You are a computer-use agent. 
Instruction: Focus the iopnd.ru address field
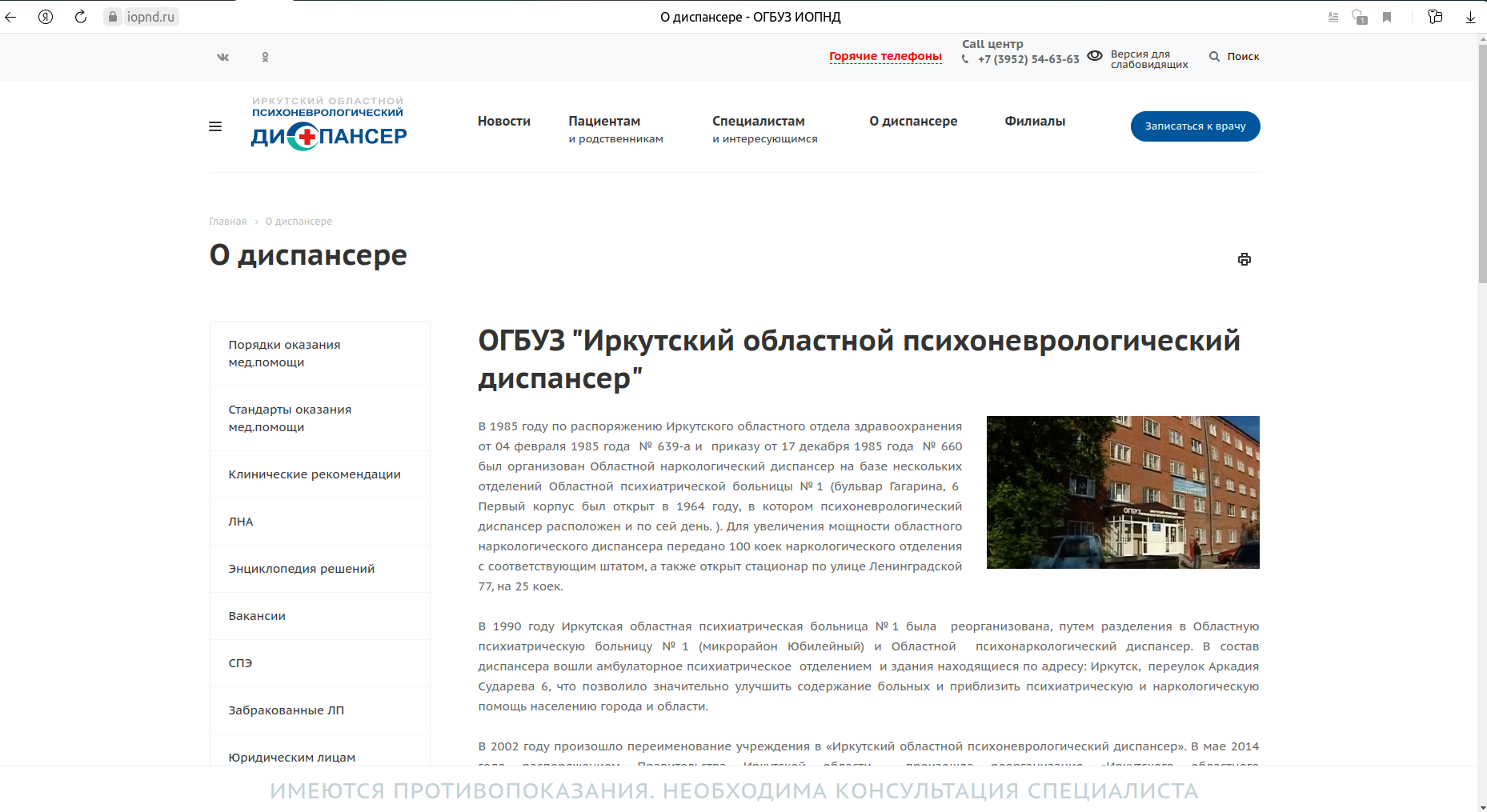click(150, 17)
